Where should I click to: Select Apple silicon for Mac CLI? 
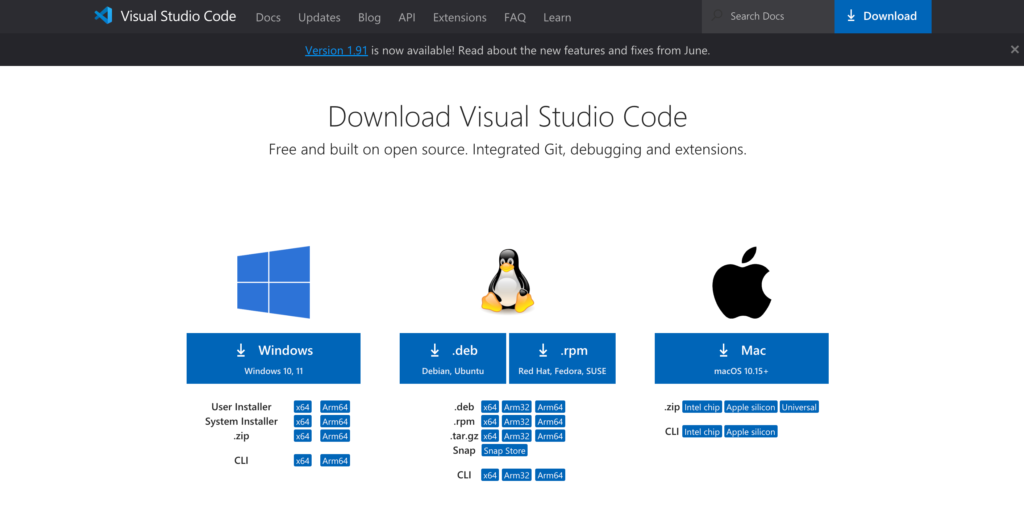point(751,432)
